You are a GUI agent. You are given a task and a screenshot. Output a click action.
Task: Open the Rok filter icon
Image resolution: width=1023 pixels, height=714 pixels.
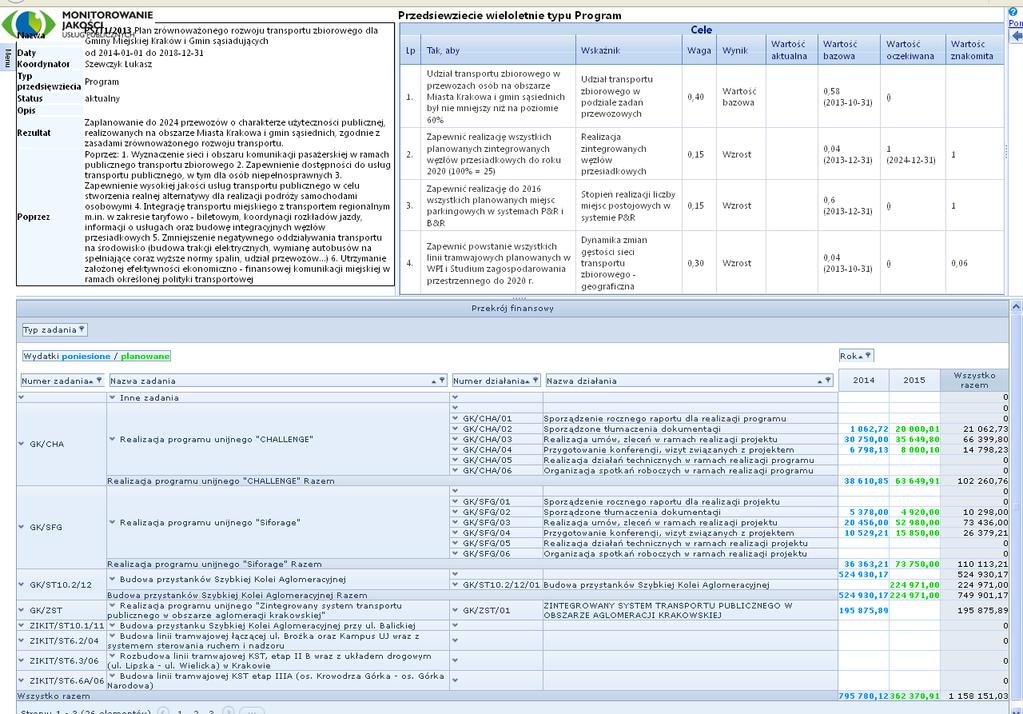tap(868, 356)
